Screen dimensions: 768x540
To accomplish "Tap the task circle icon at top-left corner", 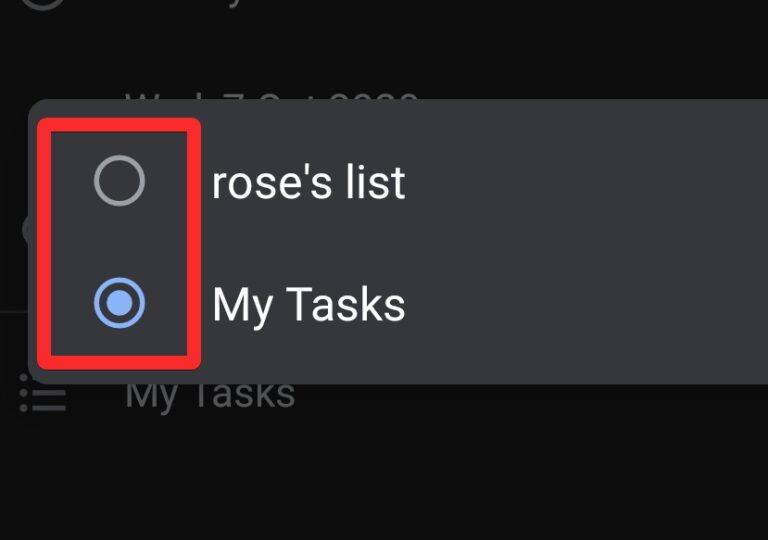I will click(40, 5).
